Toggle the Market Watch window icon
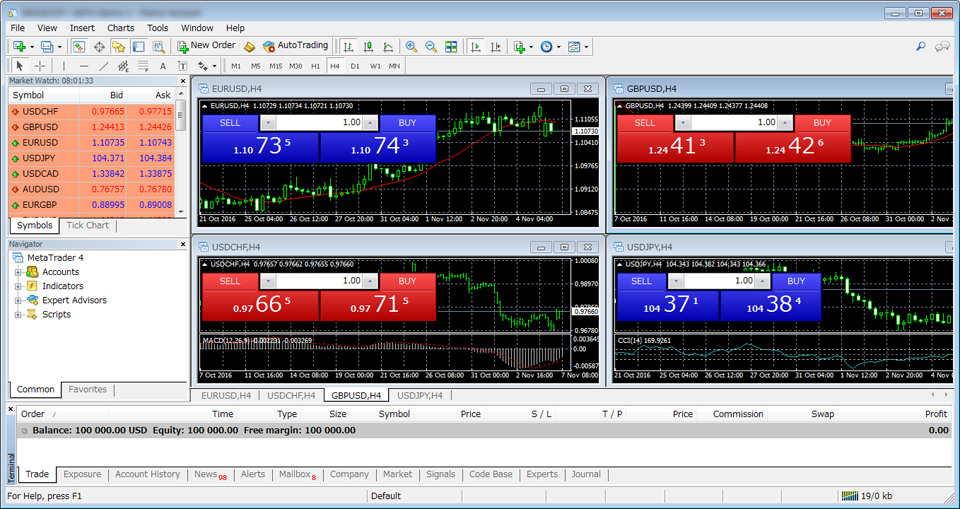 79,47
